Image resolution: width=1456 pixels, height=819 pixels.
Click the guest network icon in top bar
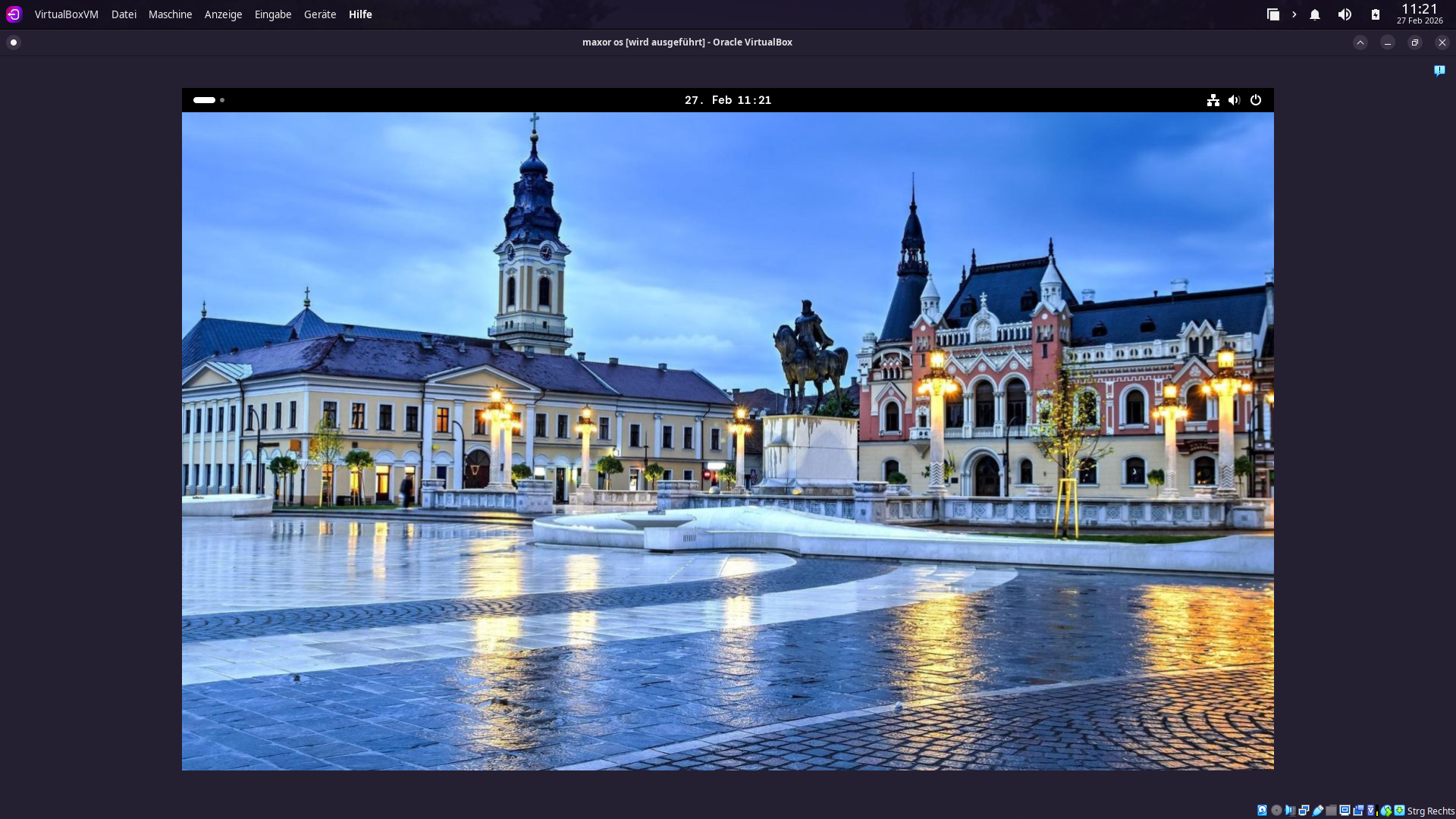point(1213,100)
